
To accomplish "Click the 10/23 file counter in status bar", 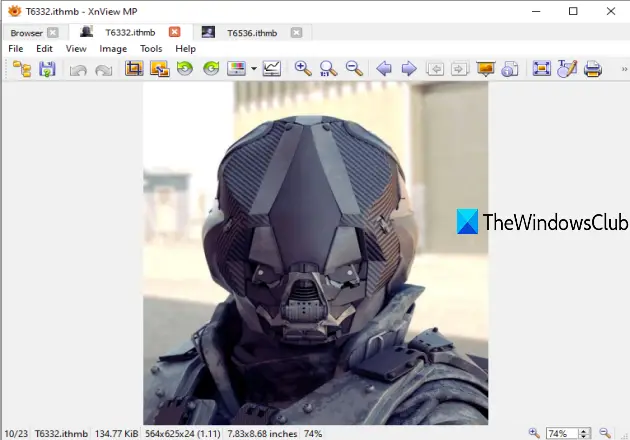I will [16, 434].
